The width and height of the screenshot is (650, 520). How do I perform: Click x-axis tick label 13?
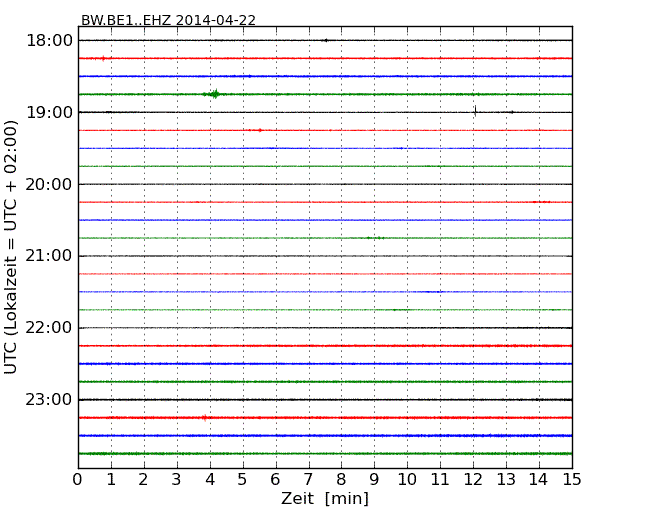(x=506, y=480)
